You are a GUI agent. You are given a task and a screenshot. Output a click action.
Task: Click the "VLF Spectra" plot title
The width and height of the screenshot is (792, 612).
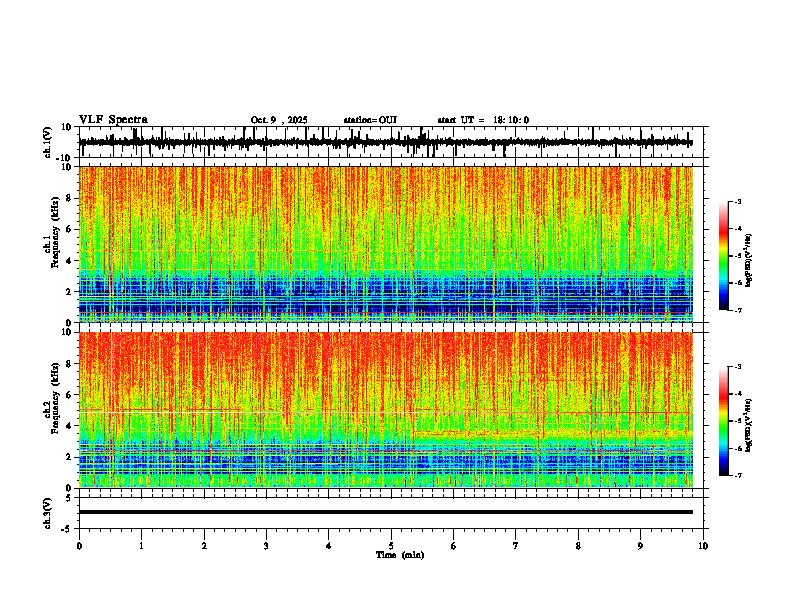coord(113,120)
